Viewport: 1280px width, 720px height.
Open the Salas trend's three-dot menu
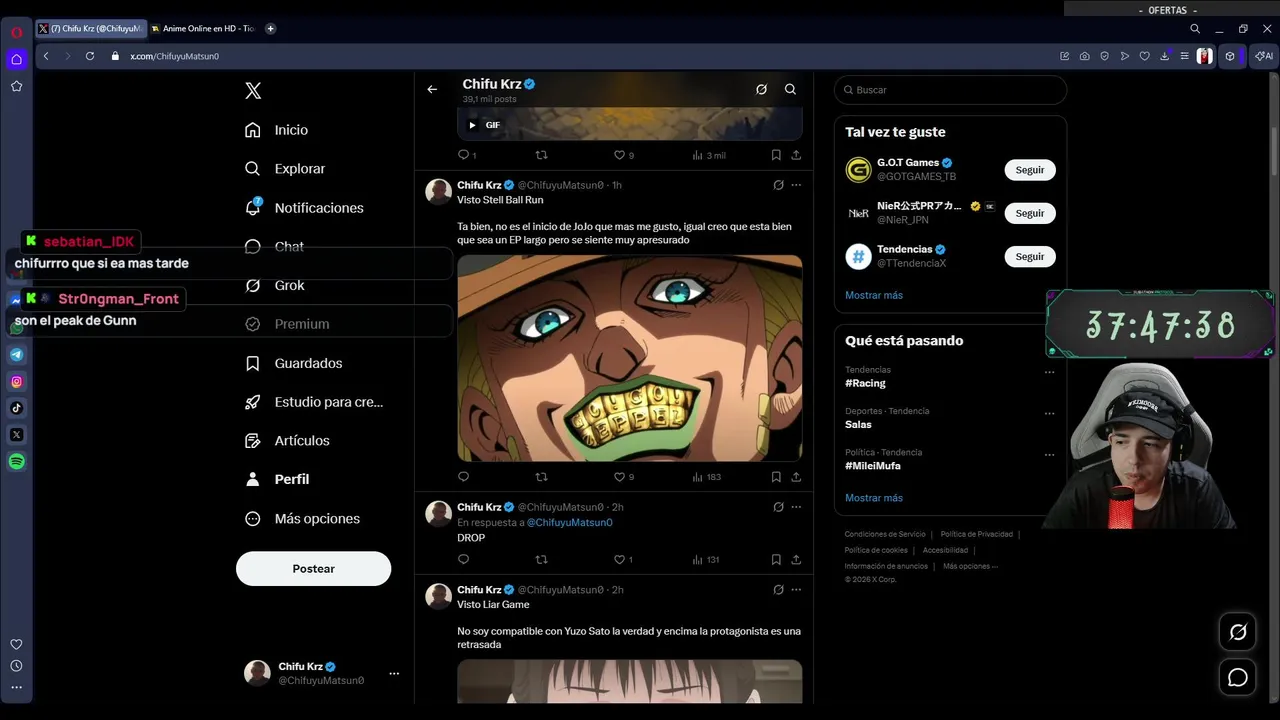point(1049,413)
